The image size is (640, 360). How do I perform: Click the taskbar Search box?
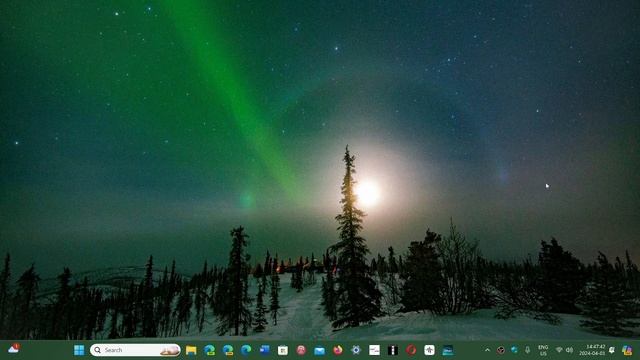135,350
